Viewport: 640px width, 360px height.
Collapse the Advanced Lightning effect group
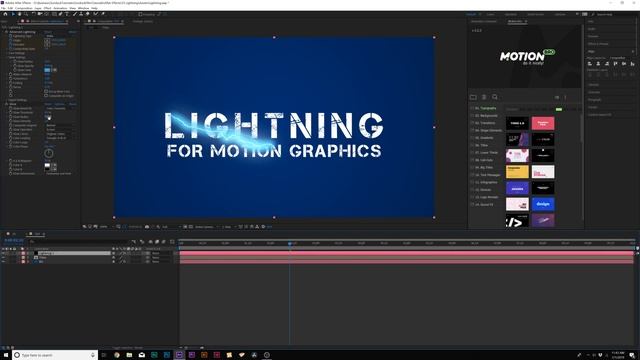click(x=4, y=32)
